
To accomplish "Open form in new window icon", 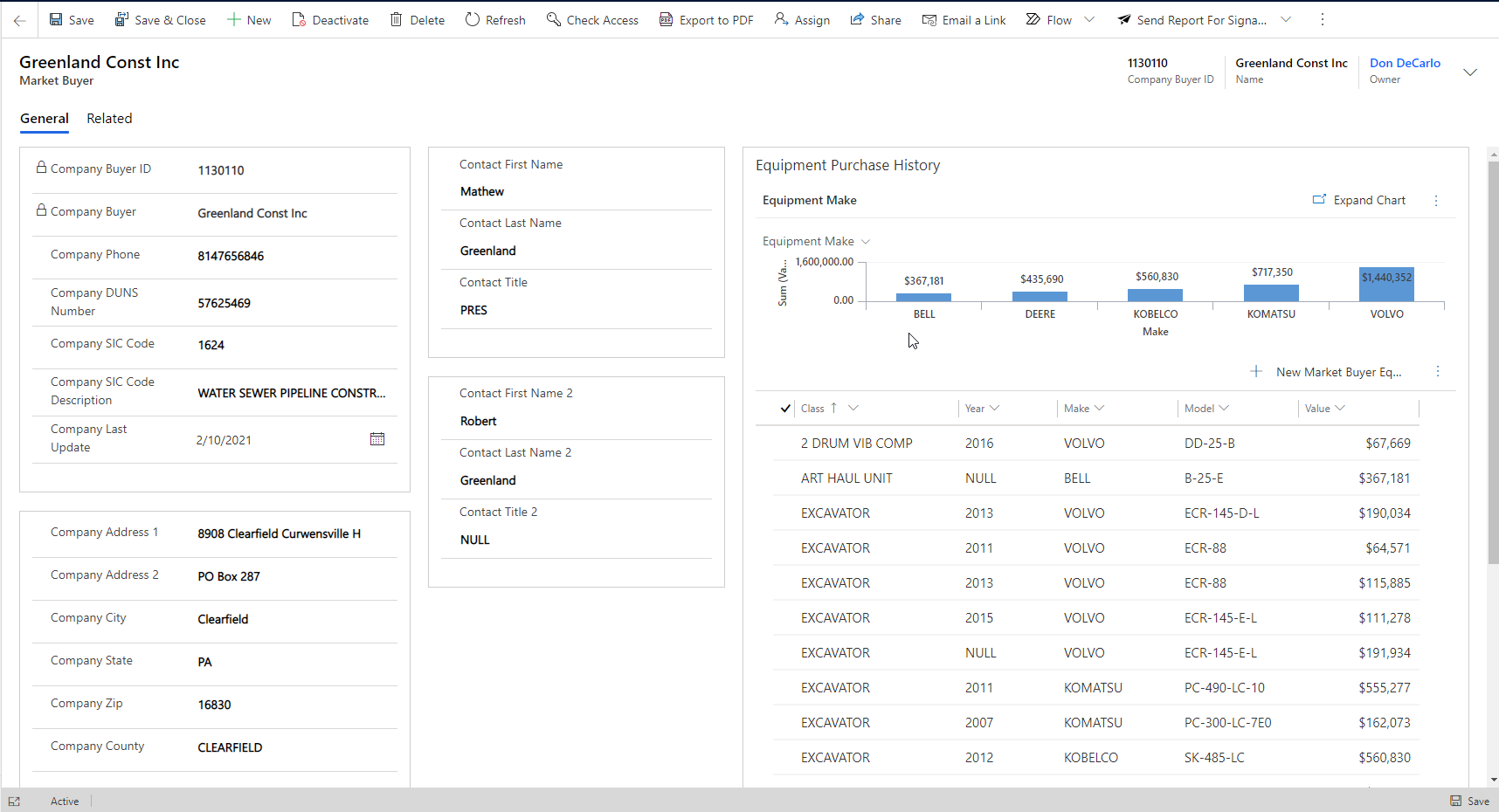I will click(x=14, y=801).
